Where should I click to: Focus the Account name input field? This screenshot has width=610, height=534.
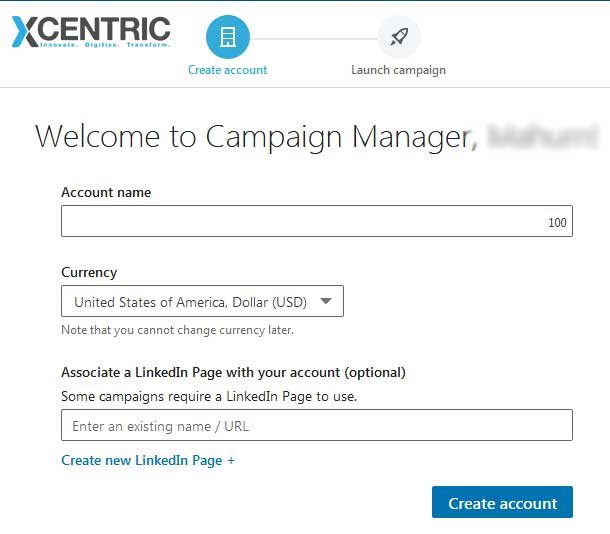317,221
